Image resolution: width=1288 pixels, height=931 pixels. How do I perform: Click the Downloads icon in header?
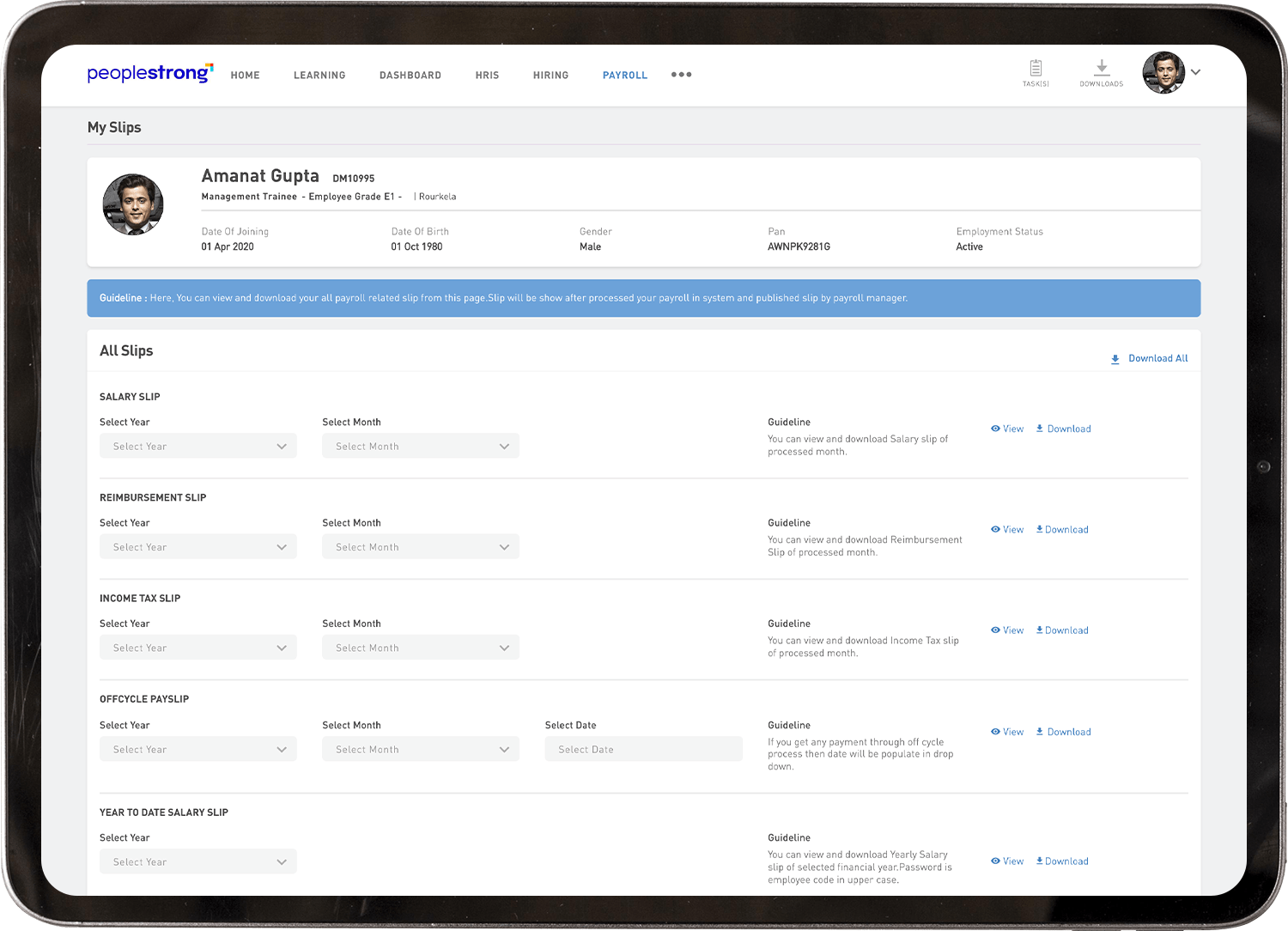pyautogui.click(x=1102, y=68)
